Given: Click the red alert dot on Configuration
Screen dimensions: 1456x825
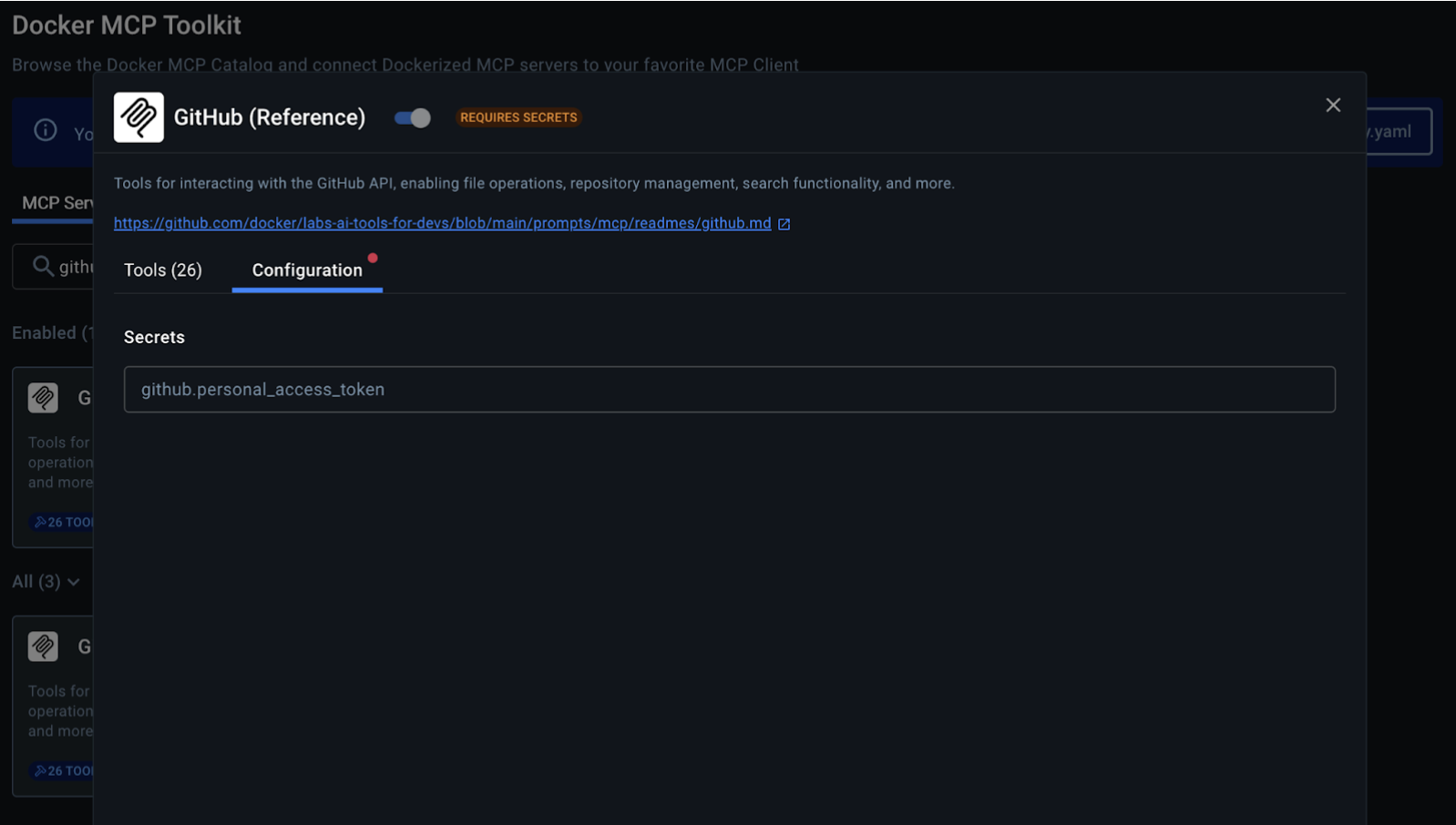Looking at the screenshot, I should tap(373, 259).
